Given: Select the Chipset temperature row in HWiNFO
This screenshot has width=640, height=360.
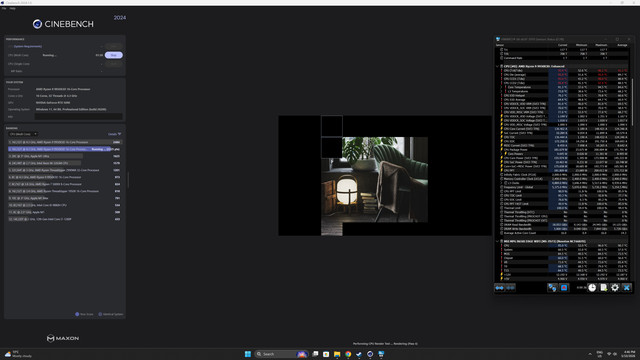Looking at the screenshot, I should 564,258.
